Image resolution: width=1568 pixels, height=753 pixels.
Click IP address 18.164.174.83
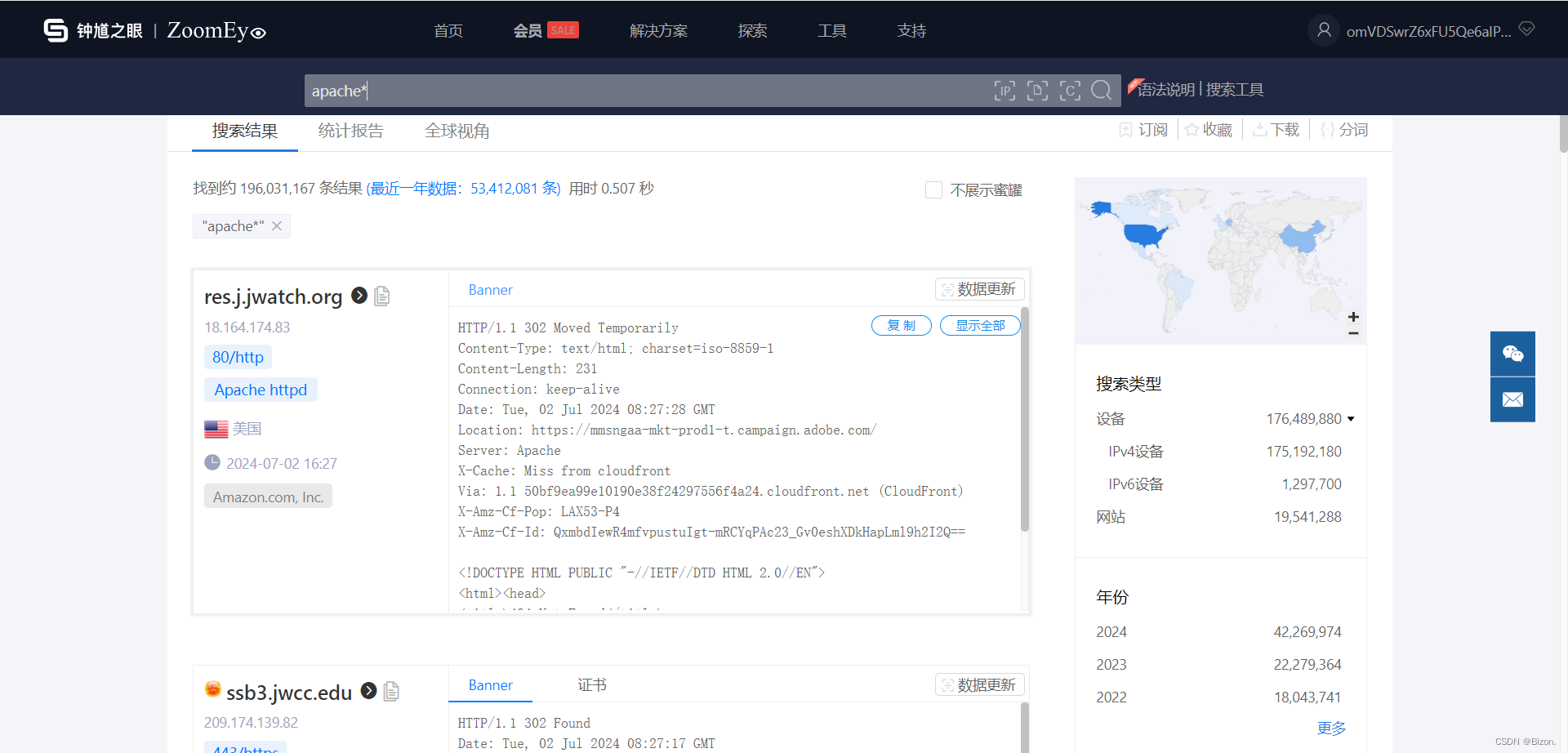tap(247, 327)
